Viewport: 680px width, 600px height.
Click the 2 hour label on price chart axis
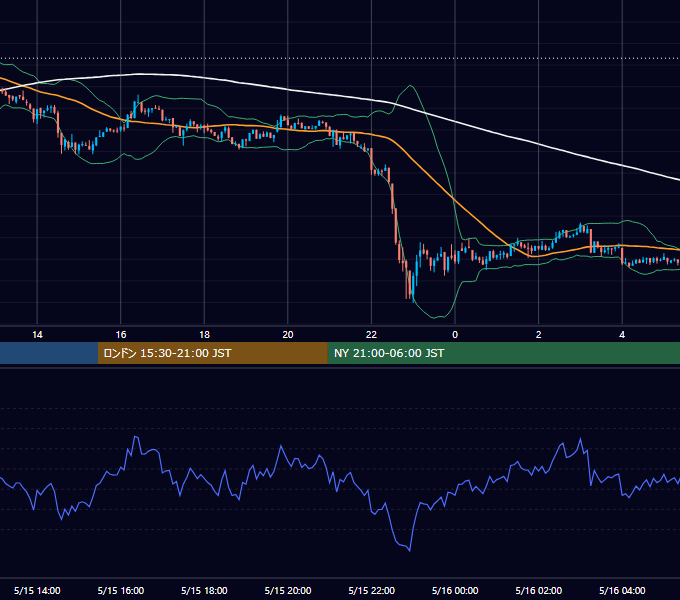coord(539,335)
